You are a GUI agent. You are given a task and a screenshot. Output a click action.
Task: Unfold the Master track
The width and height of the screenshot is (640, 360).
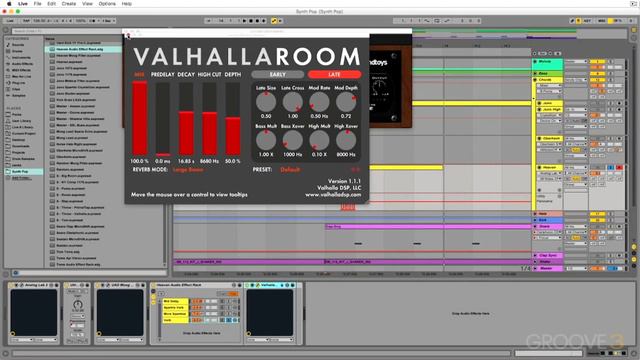(535, 268)
